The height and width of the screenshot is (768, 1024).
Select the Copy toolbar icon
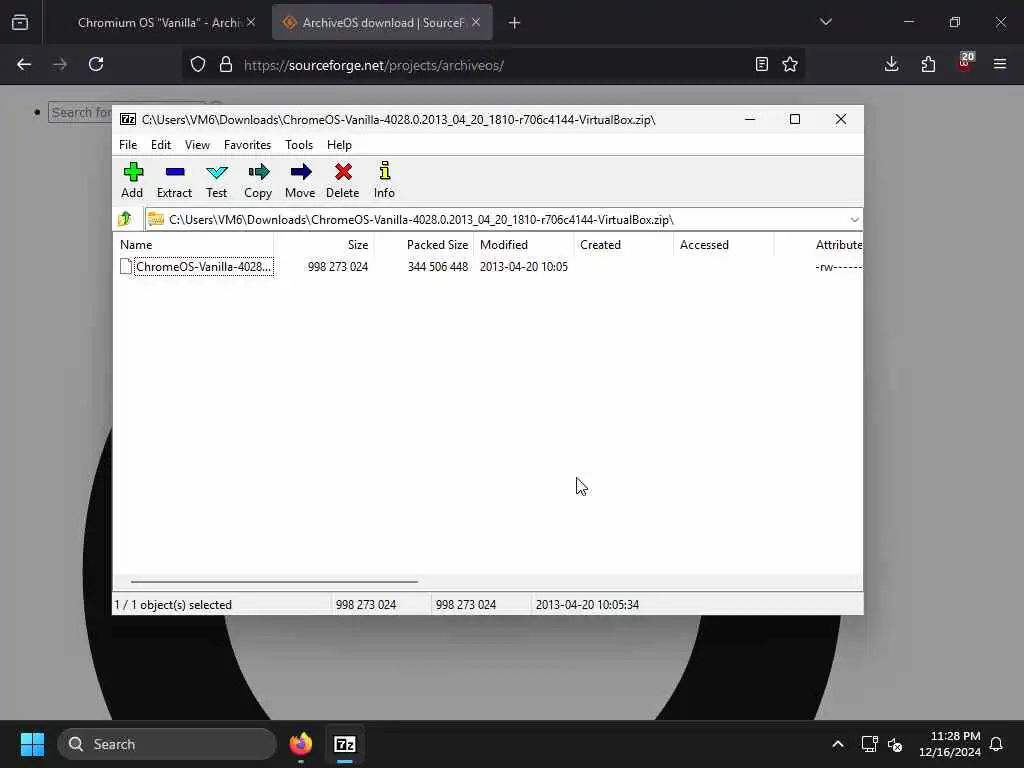[258, 180]
